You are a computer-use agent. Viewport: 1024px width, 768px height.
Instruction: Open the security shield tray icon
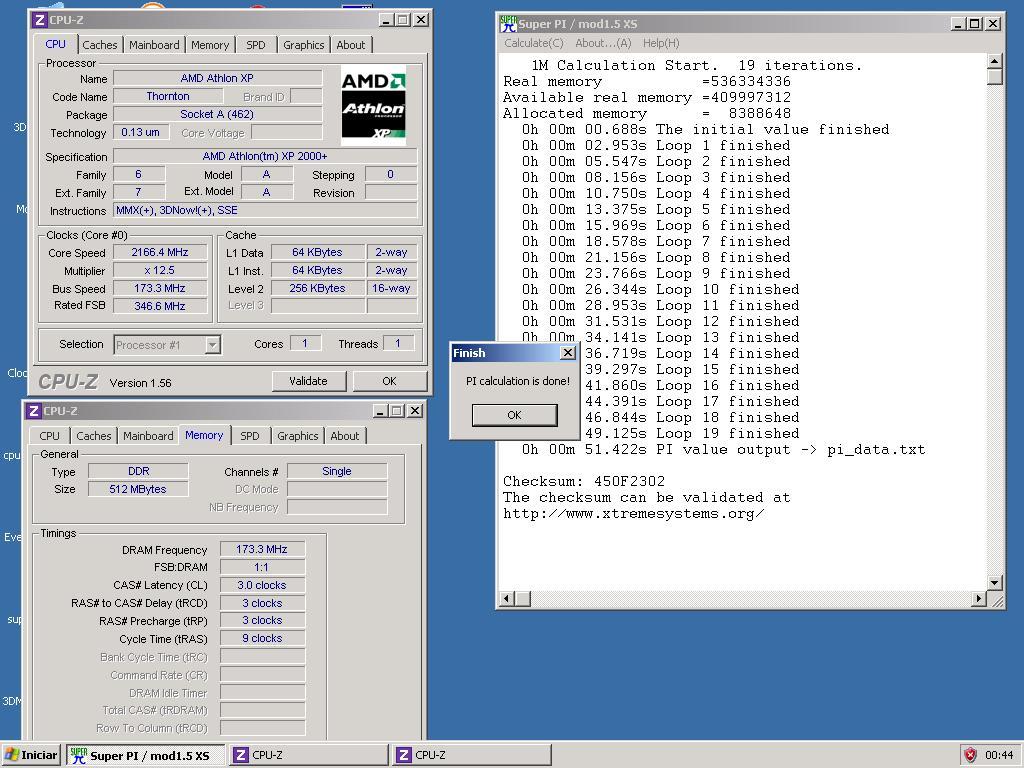point(970,755)
